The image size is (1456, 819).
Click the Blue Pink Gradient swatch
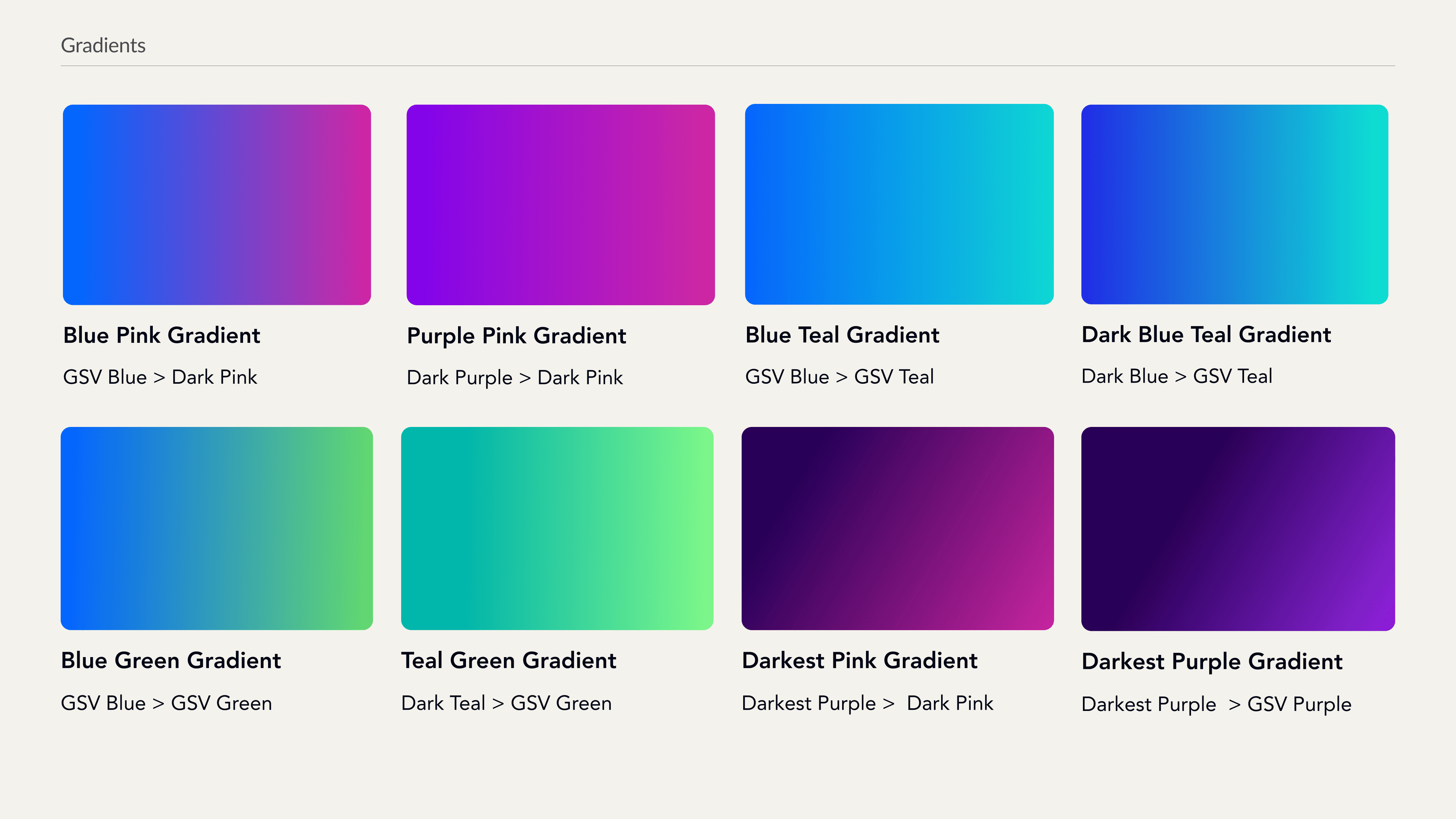(217, 205)
